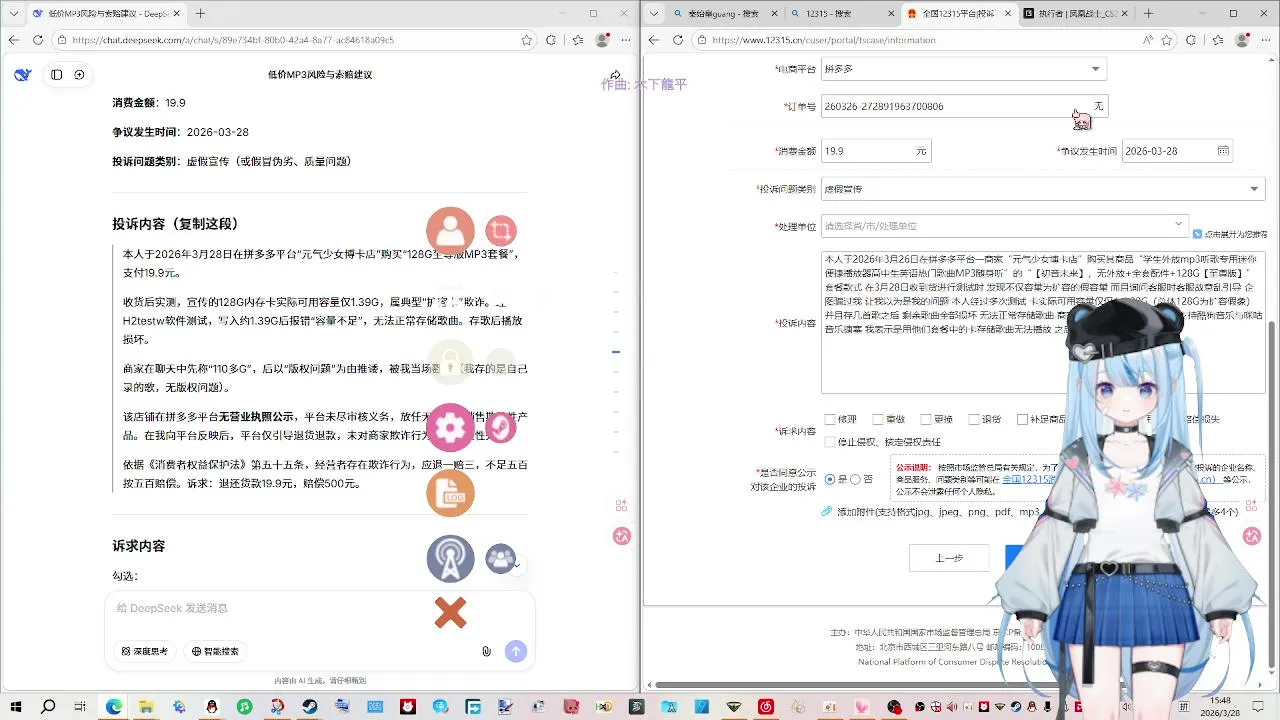Open Windows Start menu
Screen dimensions: 1280x720
pyautogui.click(x=16, y=707)
